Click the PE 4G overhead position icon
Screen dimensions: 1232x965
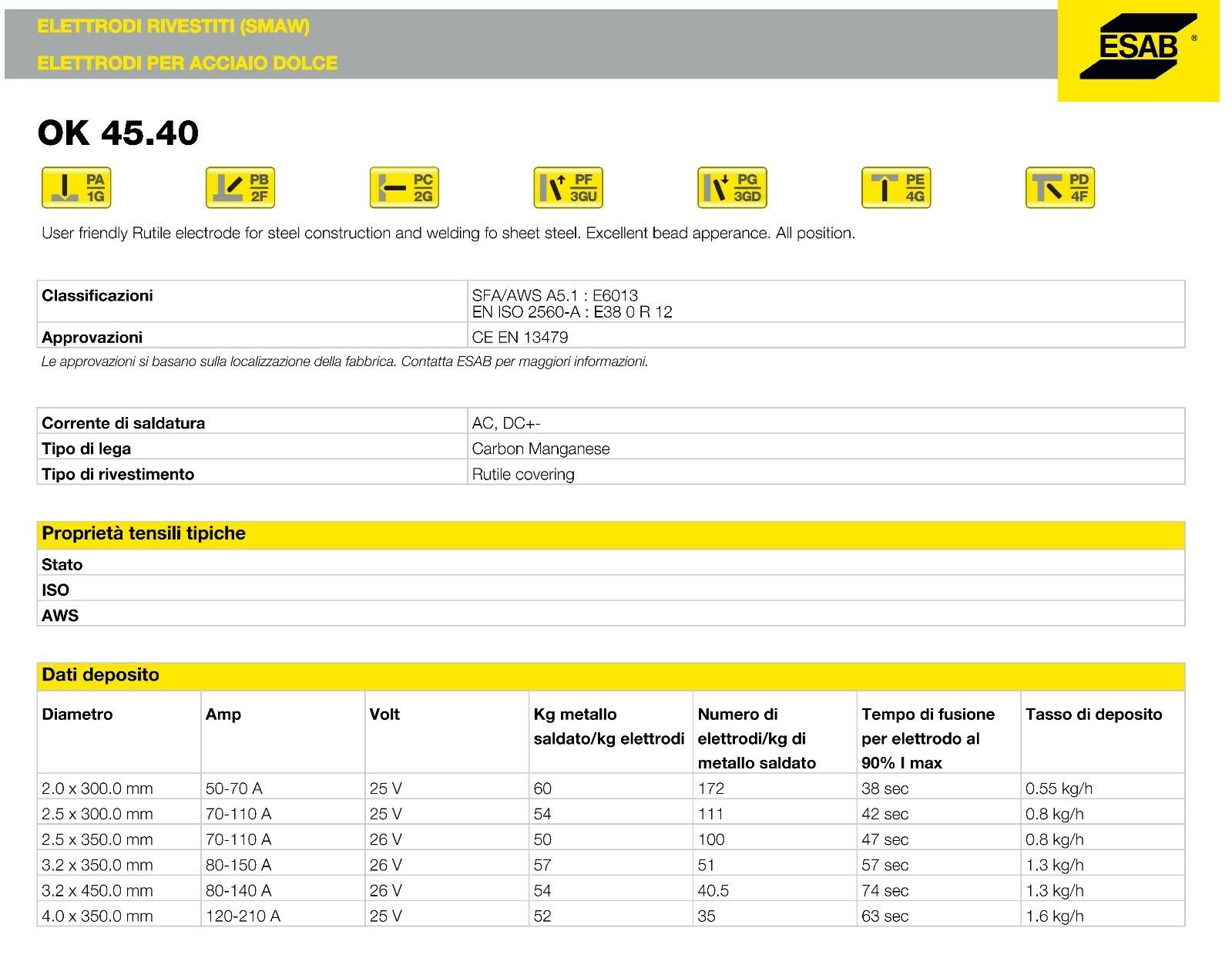(897, 187)
